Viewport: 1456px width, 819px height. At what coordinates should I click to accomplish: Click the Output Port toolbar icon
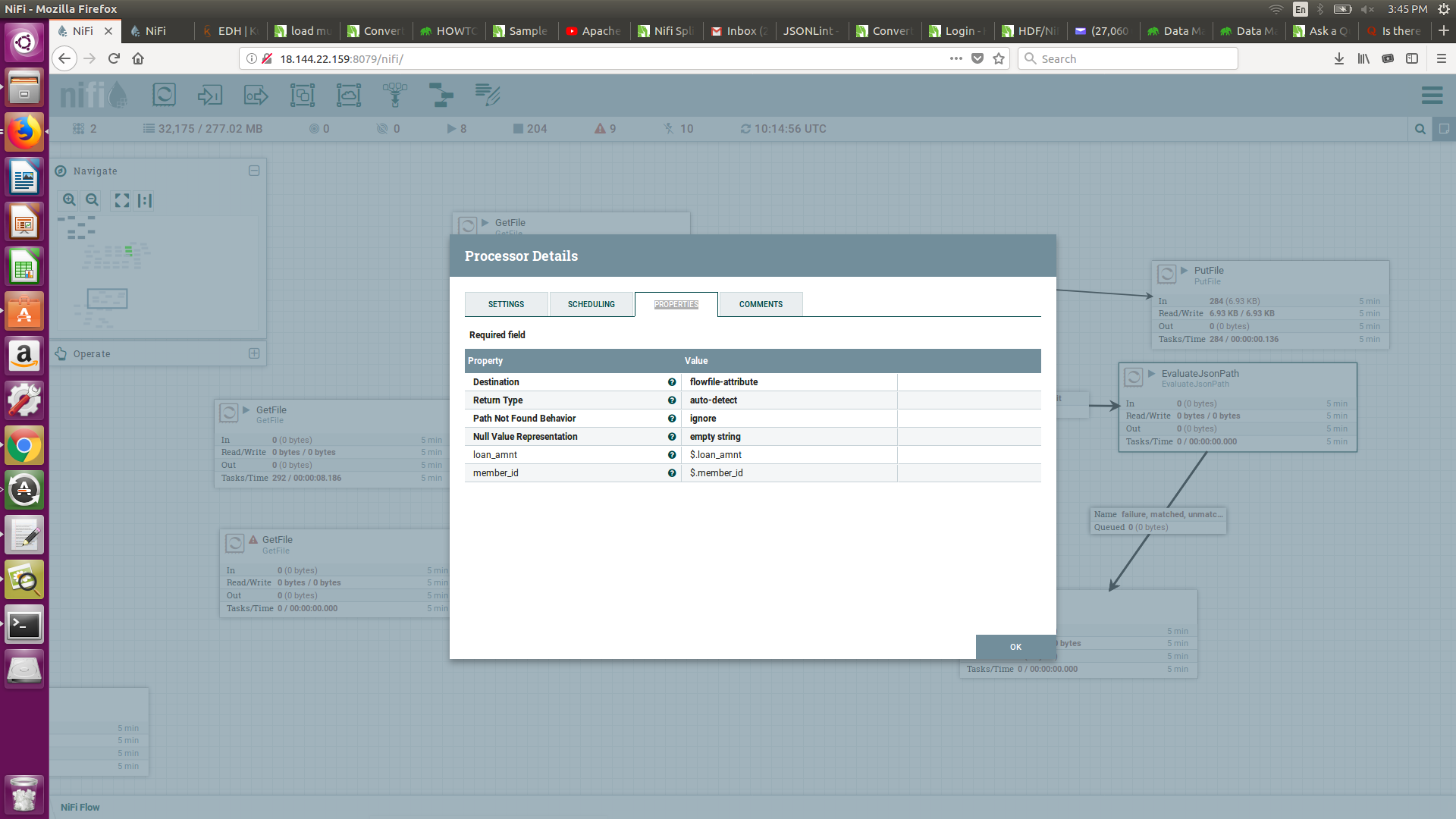256,95
